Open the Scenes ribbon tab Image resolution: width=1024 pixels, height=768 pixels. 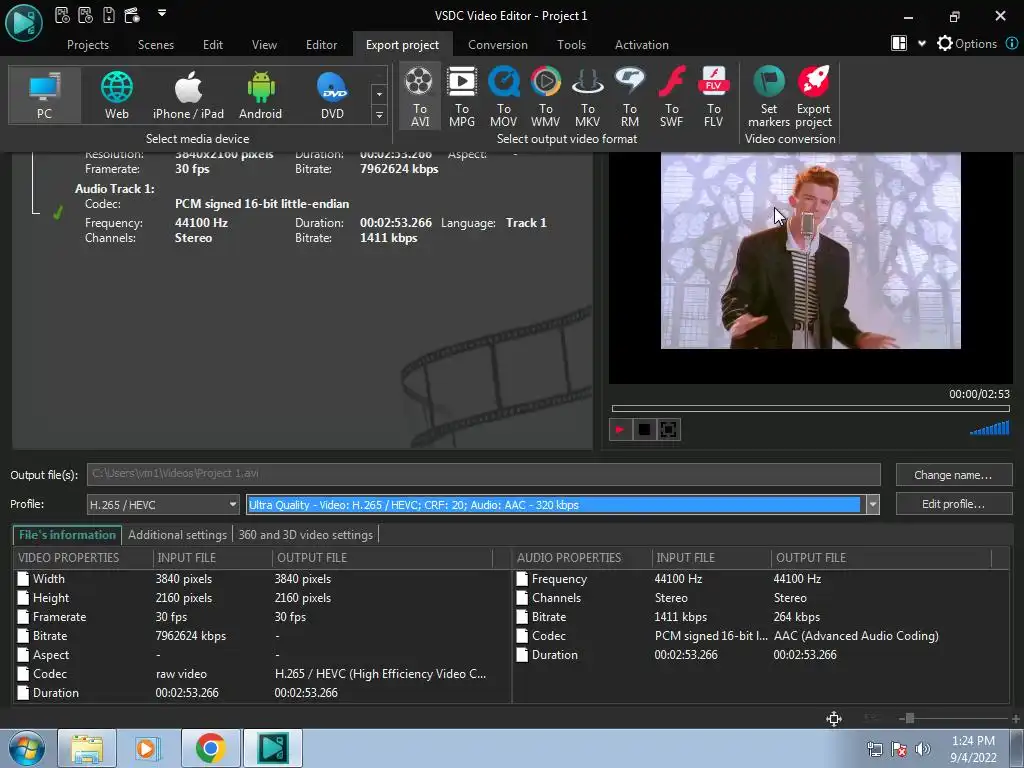tap(155, 44)
